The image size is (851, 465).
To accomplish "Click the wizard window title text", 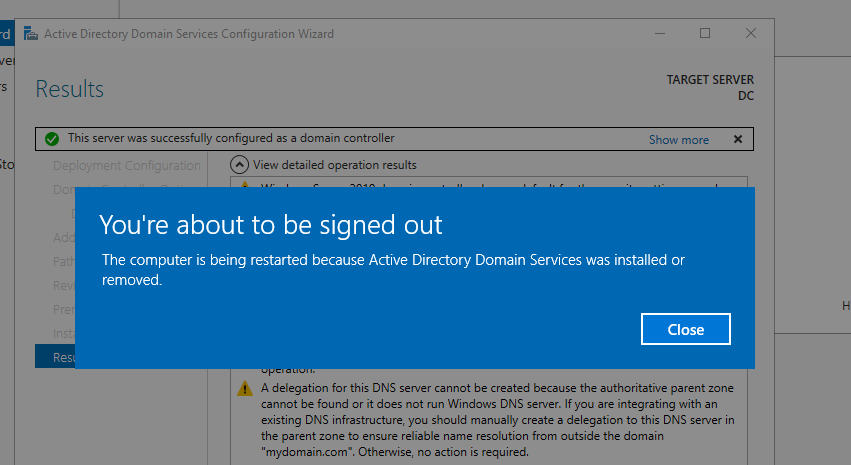I will (x=189, y=34).
